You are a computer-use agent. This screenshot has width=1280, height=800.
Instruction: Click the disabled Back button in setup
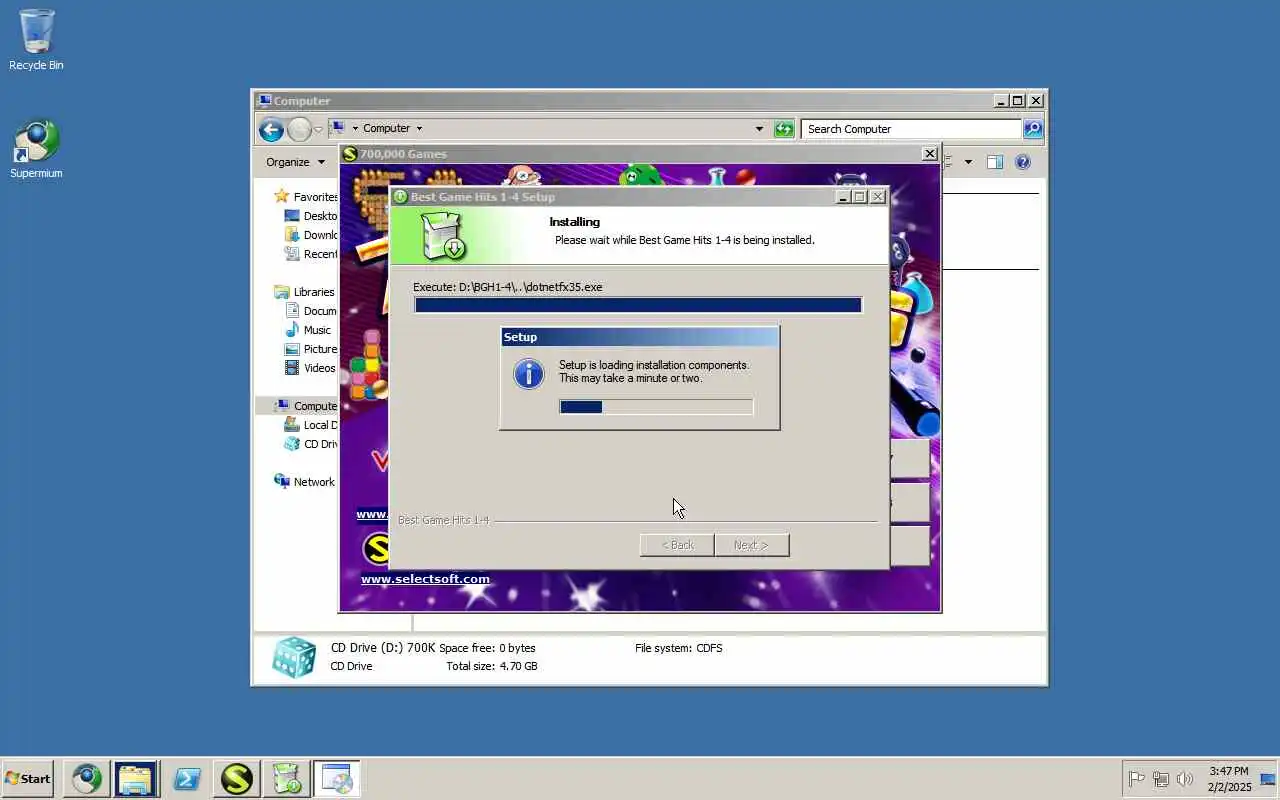677,545
